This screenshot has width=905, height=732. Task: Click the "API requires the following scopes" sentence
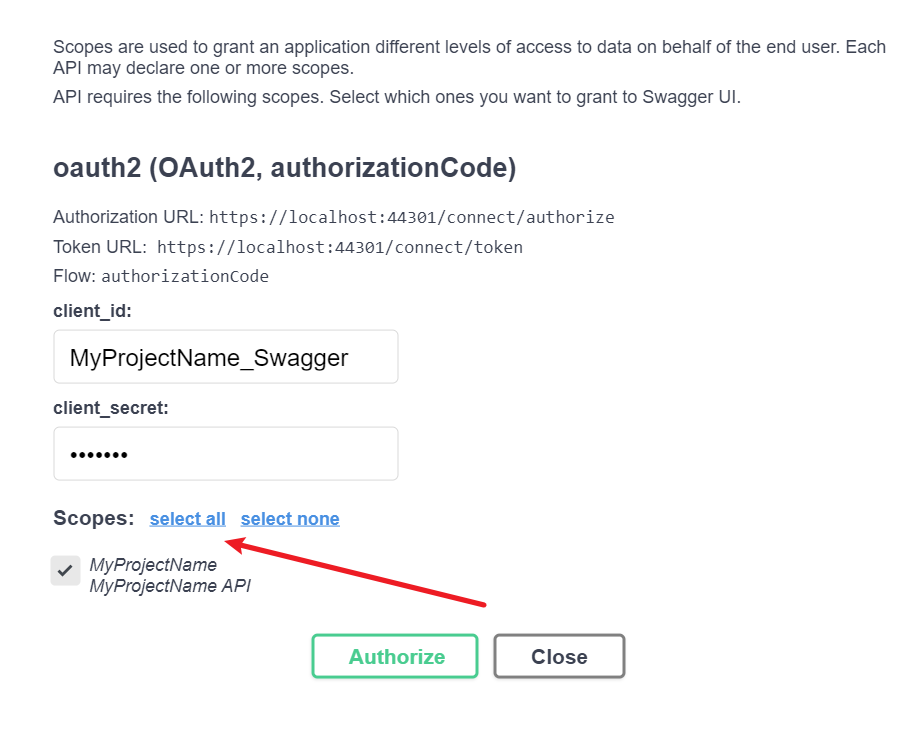(x=396, y=98)
